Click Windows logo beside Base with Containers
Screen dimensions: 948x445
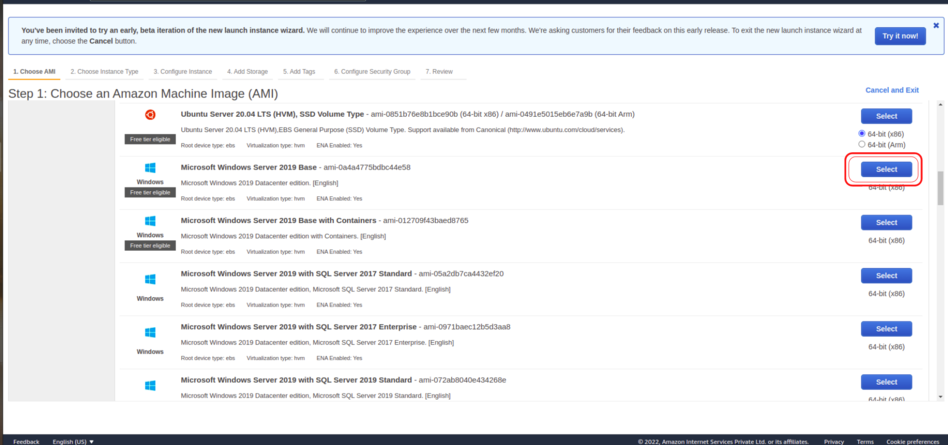tap(150, 221)
